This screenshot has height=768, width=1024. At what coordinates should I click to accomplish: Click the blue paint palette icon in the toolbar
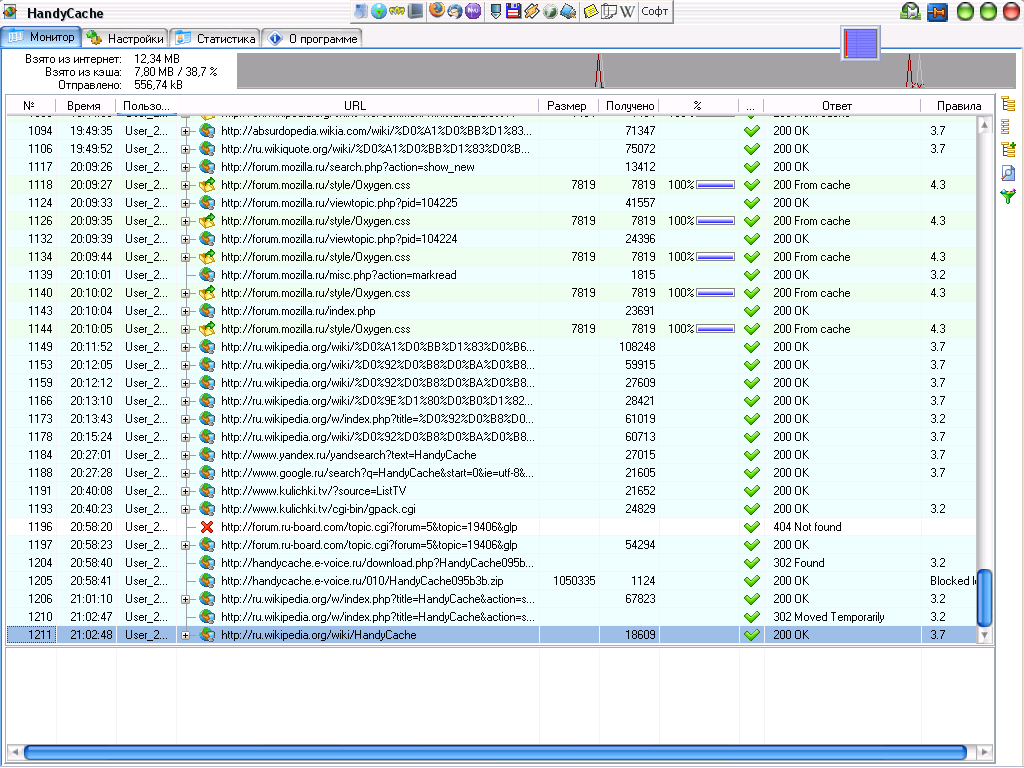point(568,11)
